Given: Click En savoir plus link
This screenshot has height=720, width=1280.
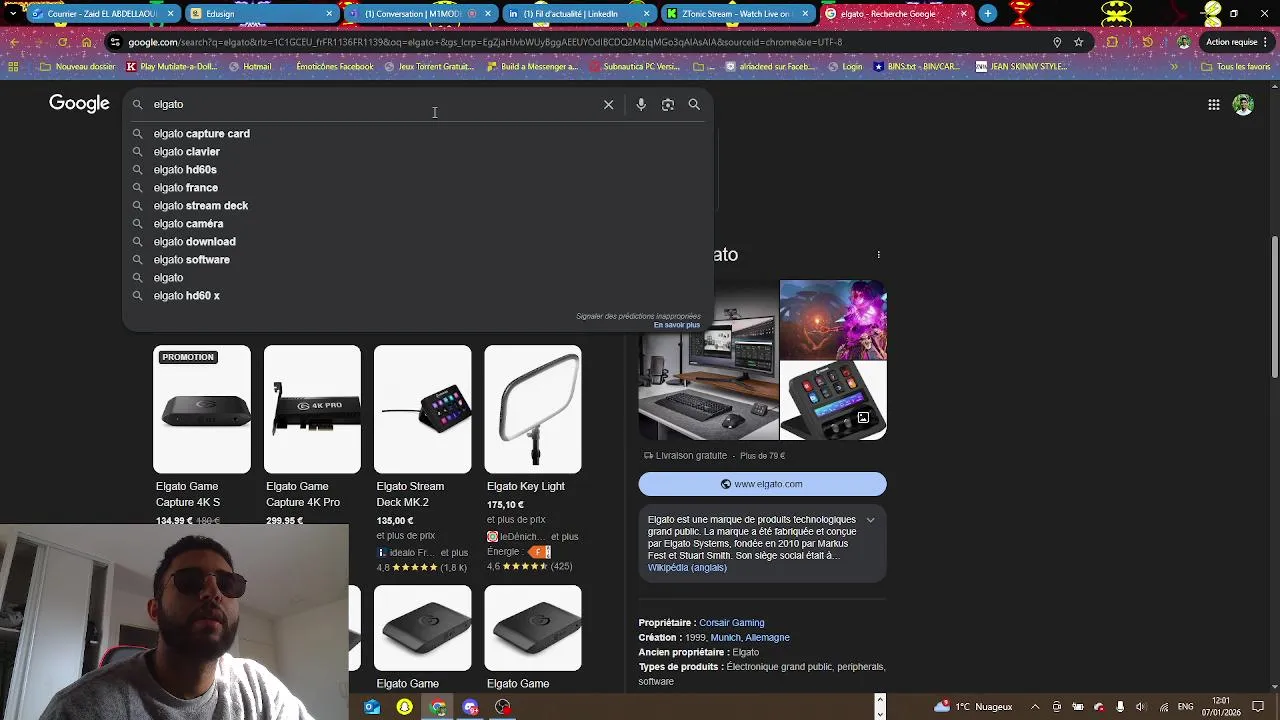Looking at the screenshot, I should pos(677,325).
